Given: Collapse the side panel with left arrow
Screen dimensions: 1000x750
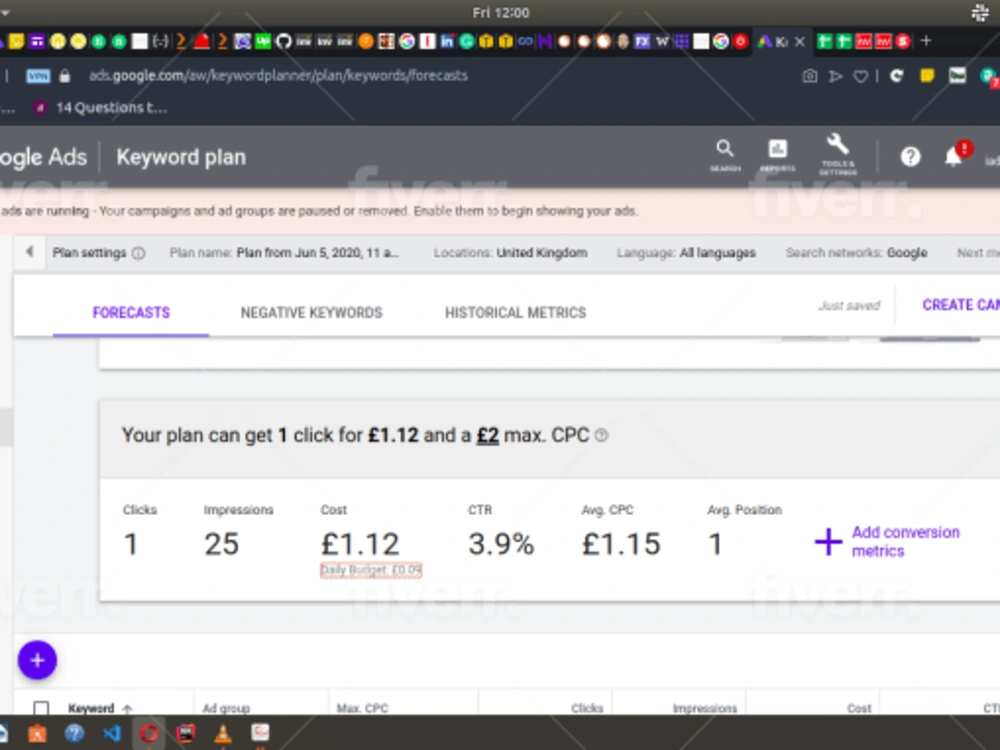Looking at the screenshot, I should point(29,252).
